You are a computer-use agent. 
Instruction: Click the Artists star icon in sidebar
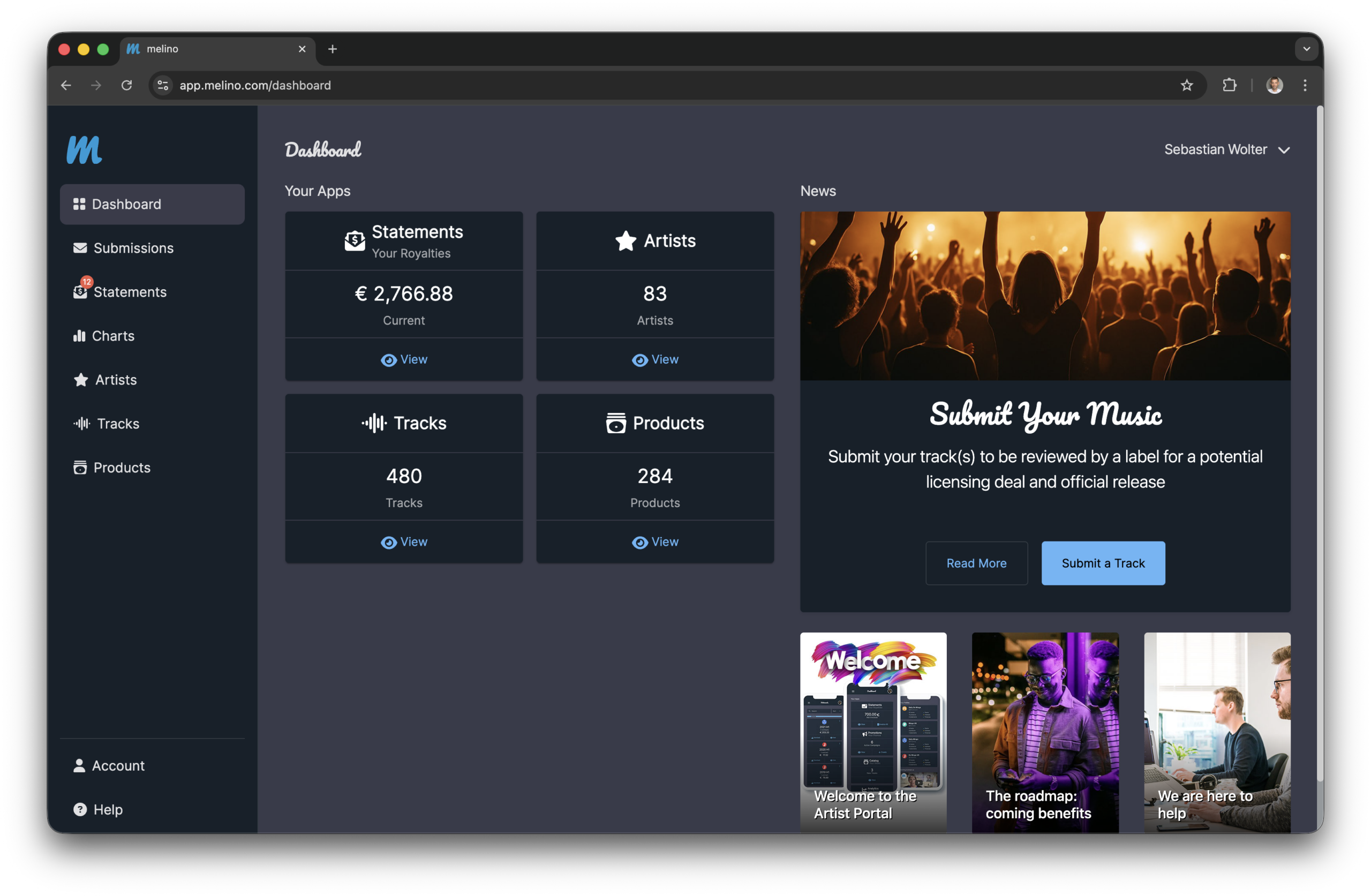pyautogui.click(x=81, y=380)
